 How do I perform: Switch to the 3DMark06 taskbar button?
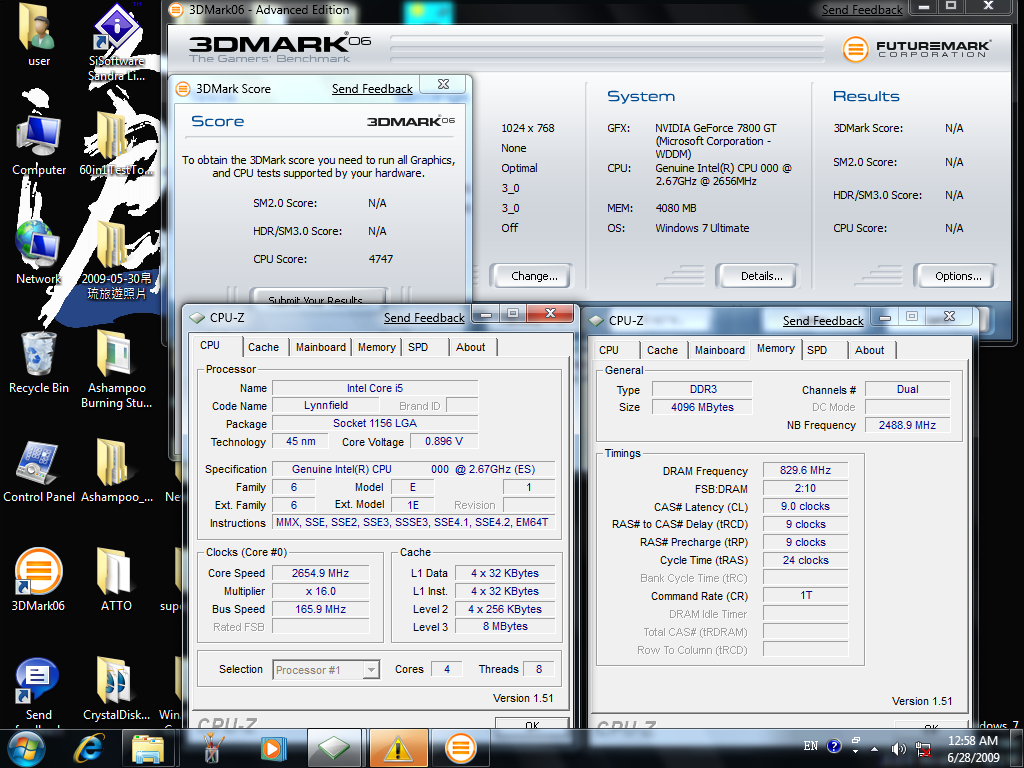pyautogui.click(x=460, y=748)
